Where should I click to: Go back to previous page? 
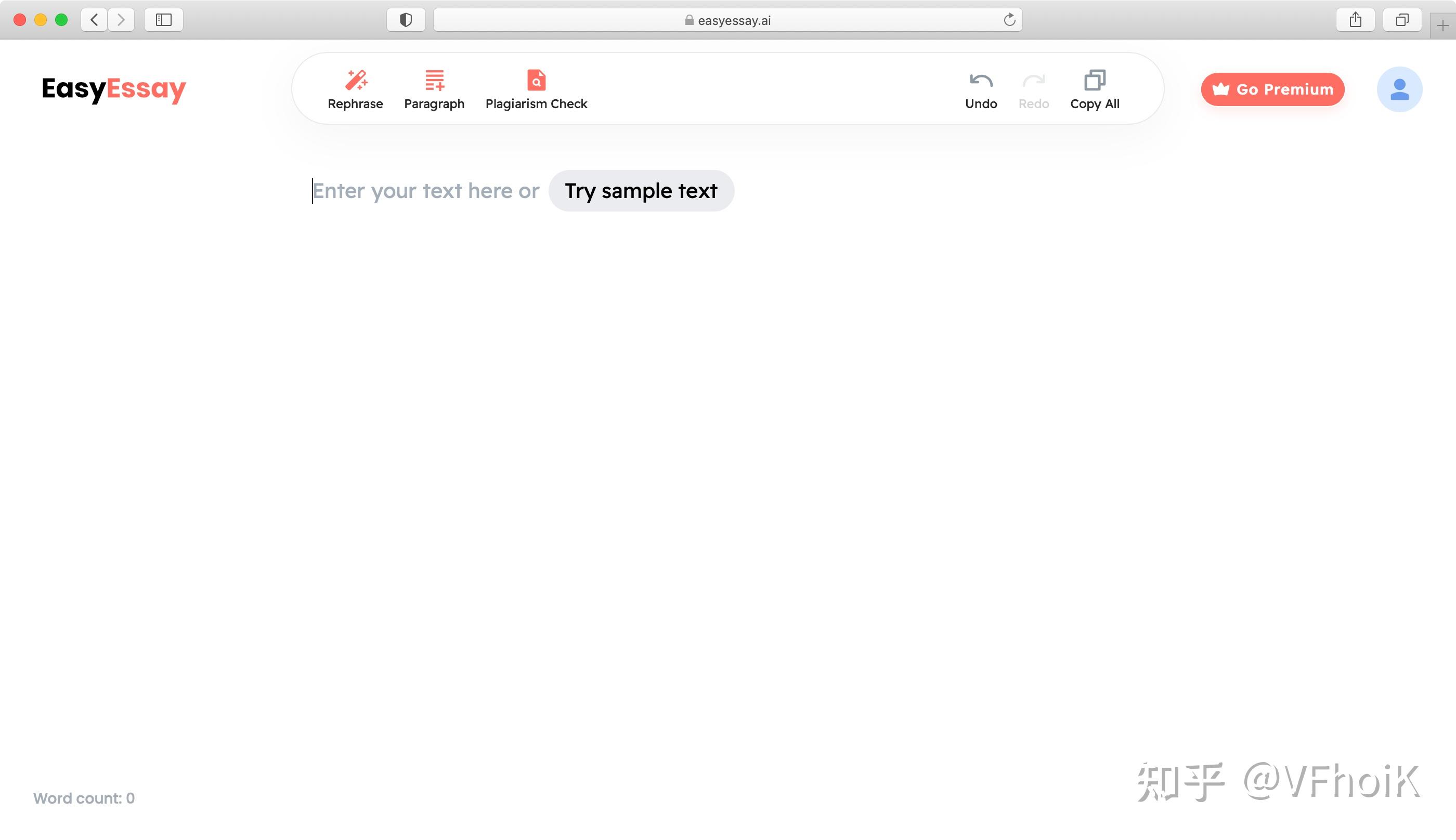(x=94, y=20)
